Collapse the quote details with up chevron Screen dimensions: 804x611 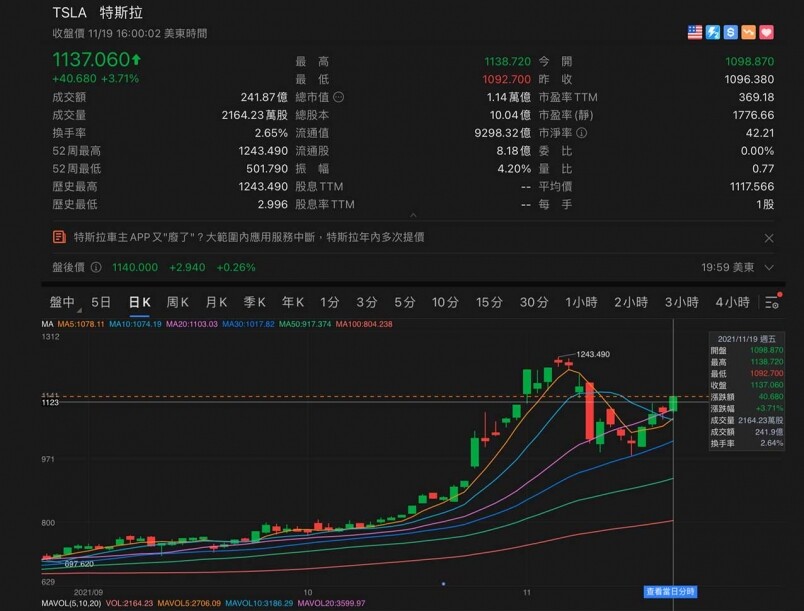pyautogui.click(x=413, y=215)
